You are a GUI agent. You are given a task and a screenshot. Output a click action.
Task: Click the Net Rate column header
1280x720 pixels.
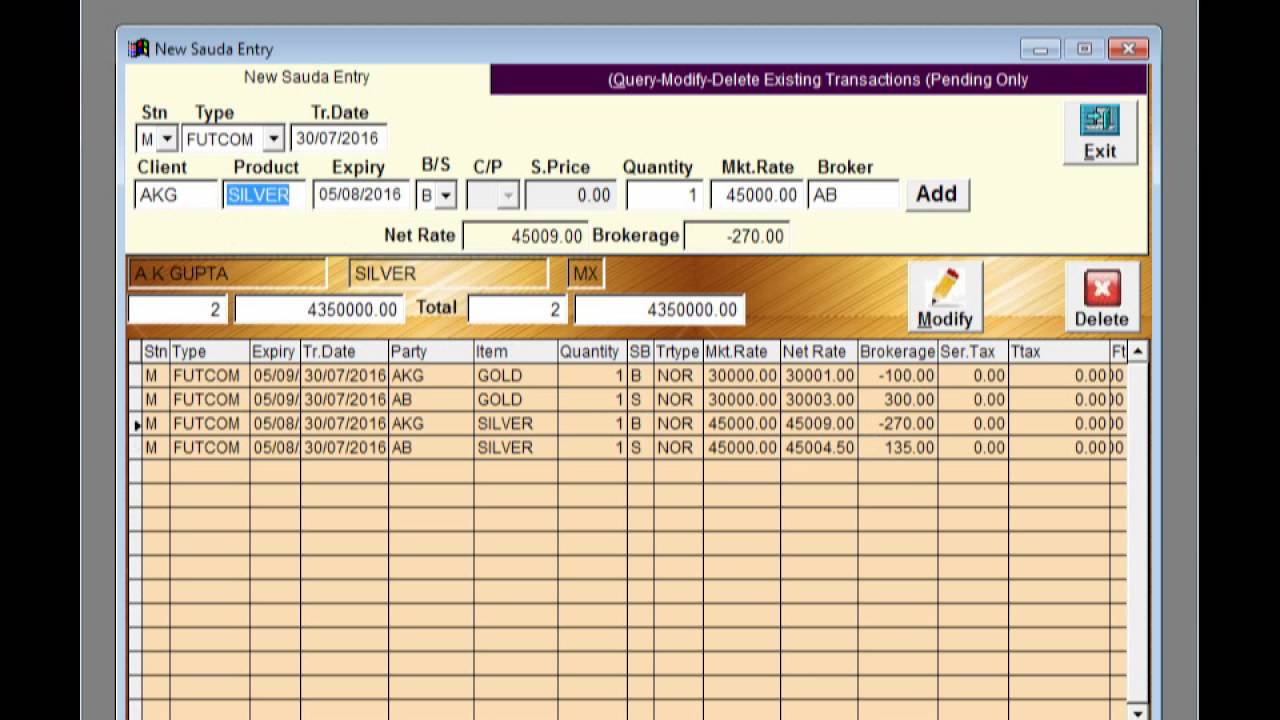[x=819, y=352]
